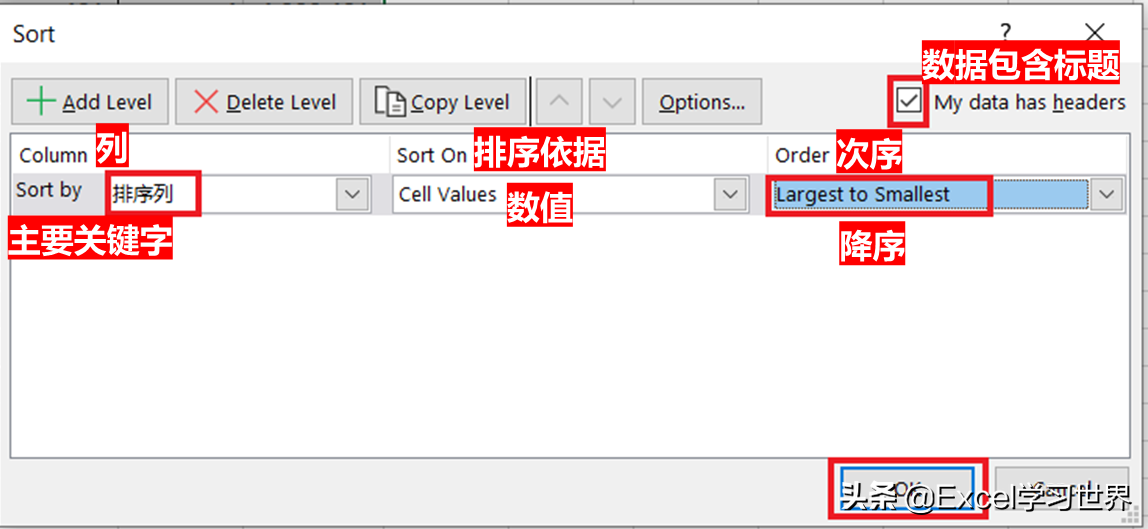Click the red X Delete Level icon
The width and height of the screenshot is (1148, 529).
(206, 102)
